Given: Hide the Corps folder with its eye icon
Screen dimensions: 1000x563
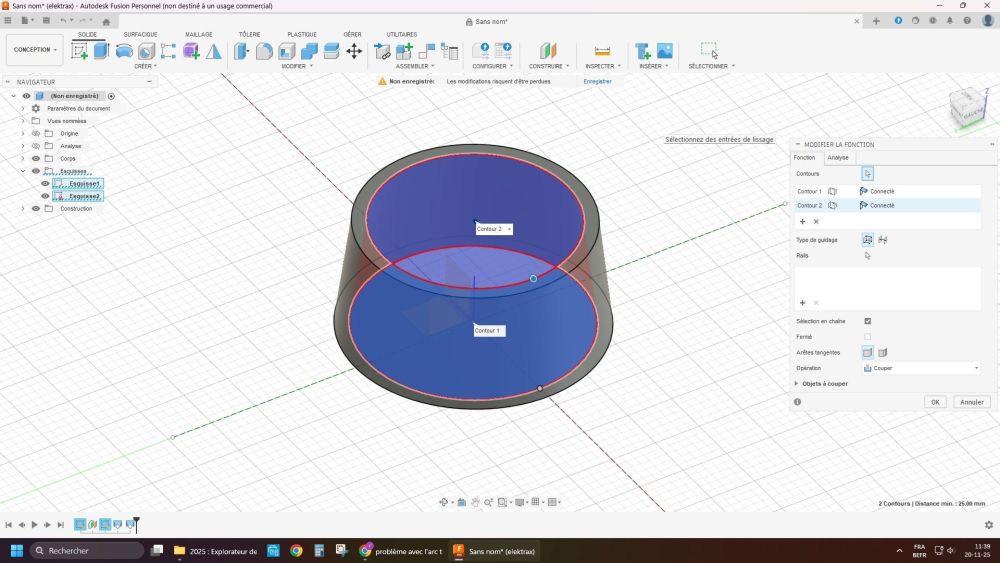Looking at the screenshot, I should tap(35, 158).
